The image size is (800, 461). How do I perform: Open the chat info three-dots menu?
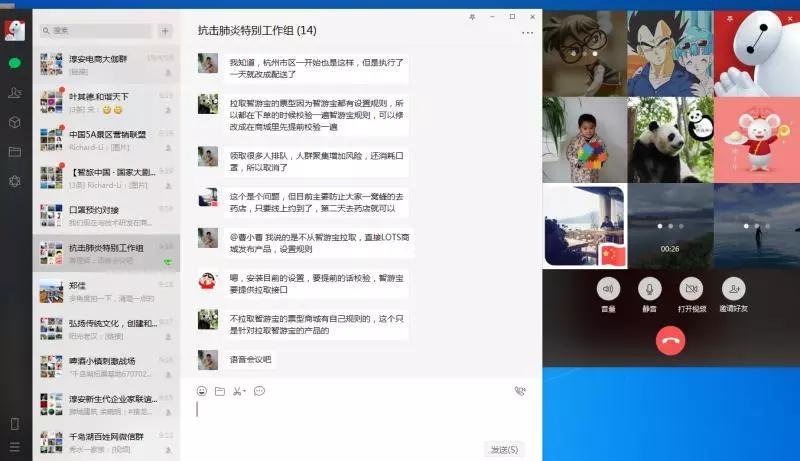pos(528,33)
